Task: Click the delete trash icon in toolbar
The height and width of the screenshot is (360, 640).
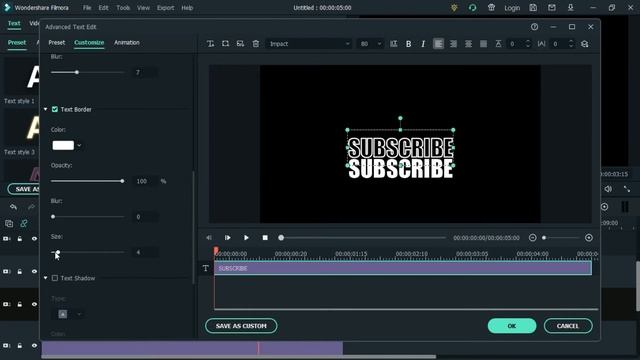Action: click(256, 44)
